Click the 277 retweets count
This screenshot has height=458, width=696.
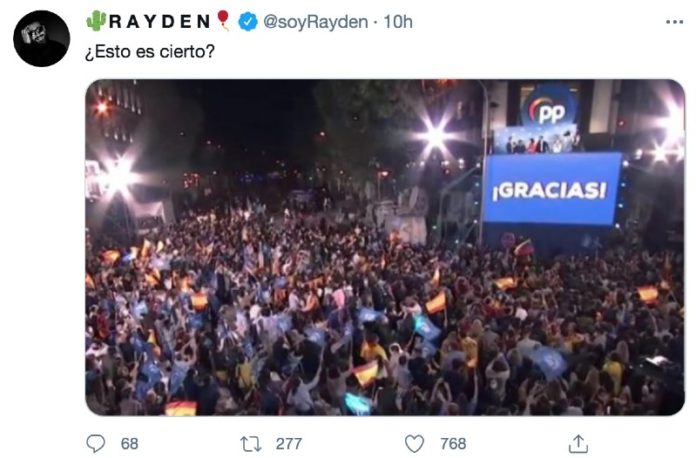pyautogui.click(x=289, y=443)
